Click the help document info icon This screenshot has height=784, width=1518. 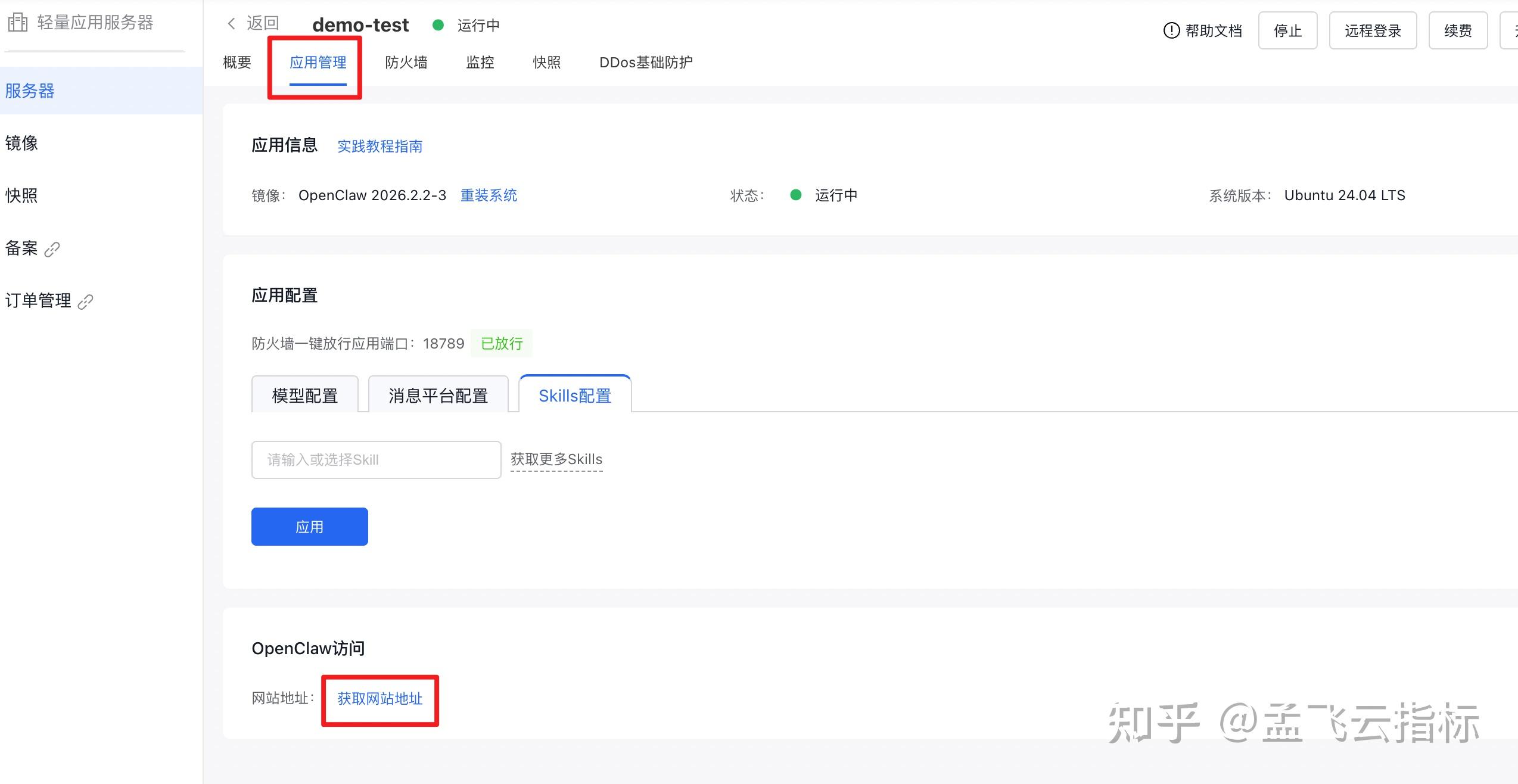pos(1171,30)
